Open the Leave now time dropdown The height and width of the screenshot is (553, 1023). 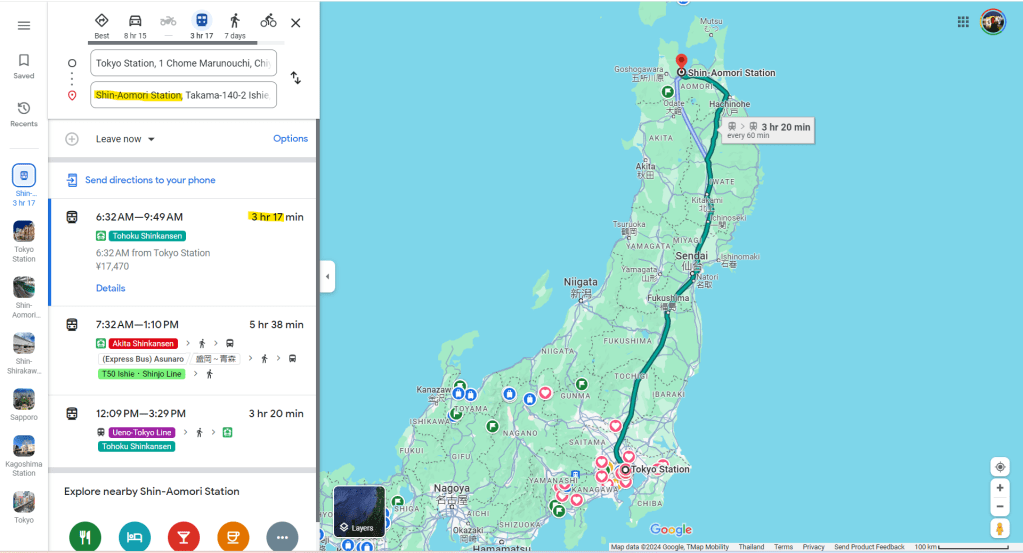(x=125, y=139)
